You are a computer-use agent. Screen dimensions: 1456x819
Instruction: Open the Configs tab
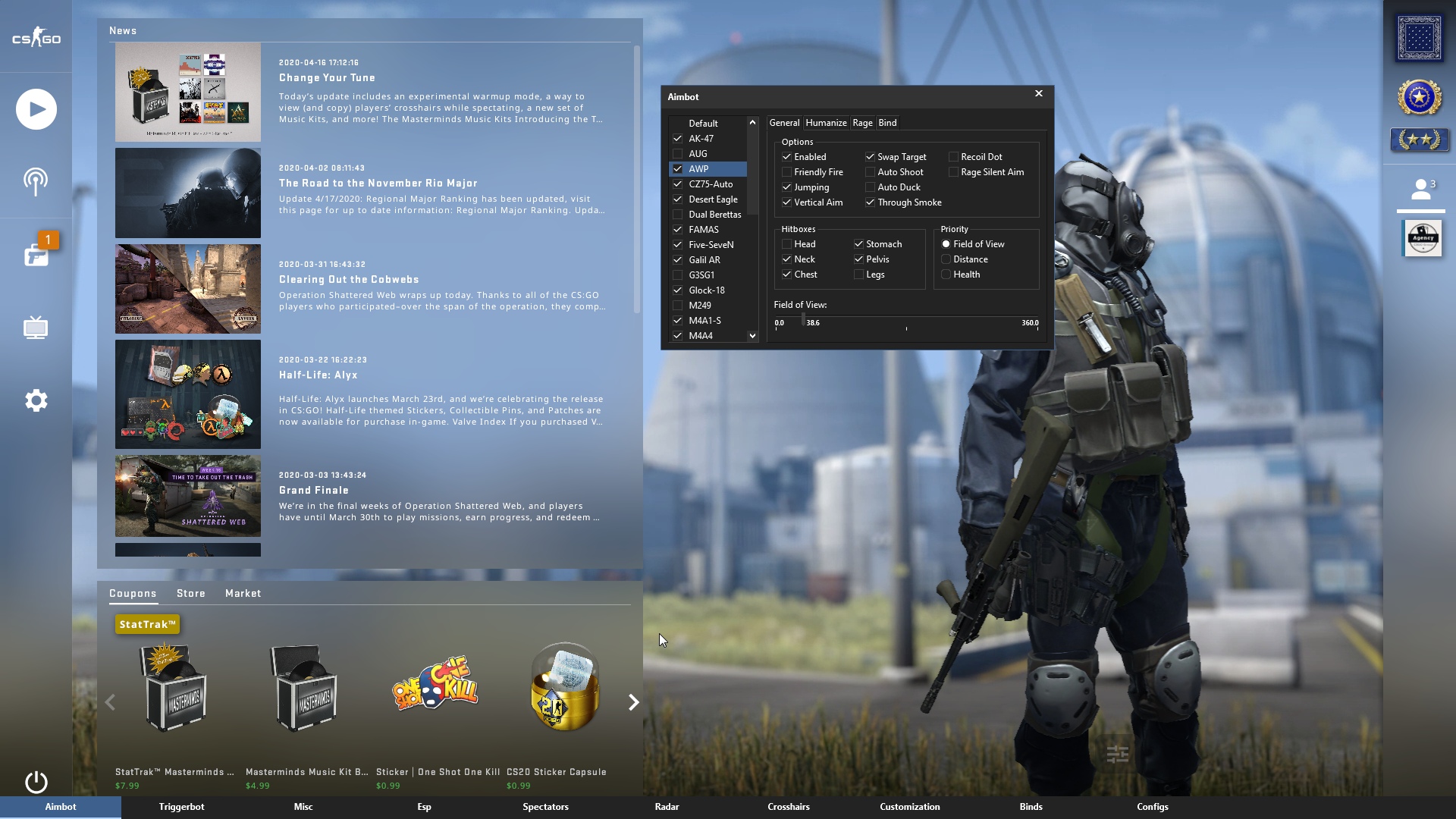click(1153, 807)
